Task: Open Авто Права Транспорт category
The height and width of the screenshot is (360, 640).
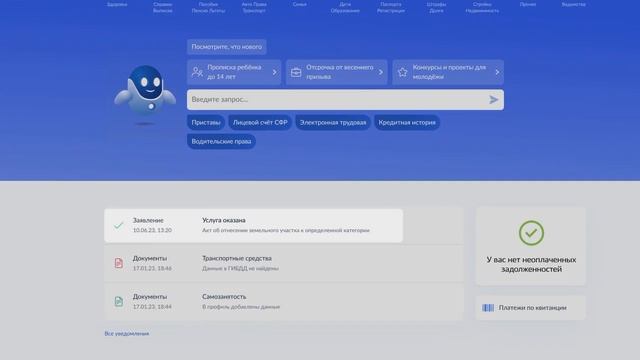Action: [x=254, y=7]
